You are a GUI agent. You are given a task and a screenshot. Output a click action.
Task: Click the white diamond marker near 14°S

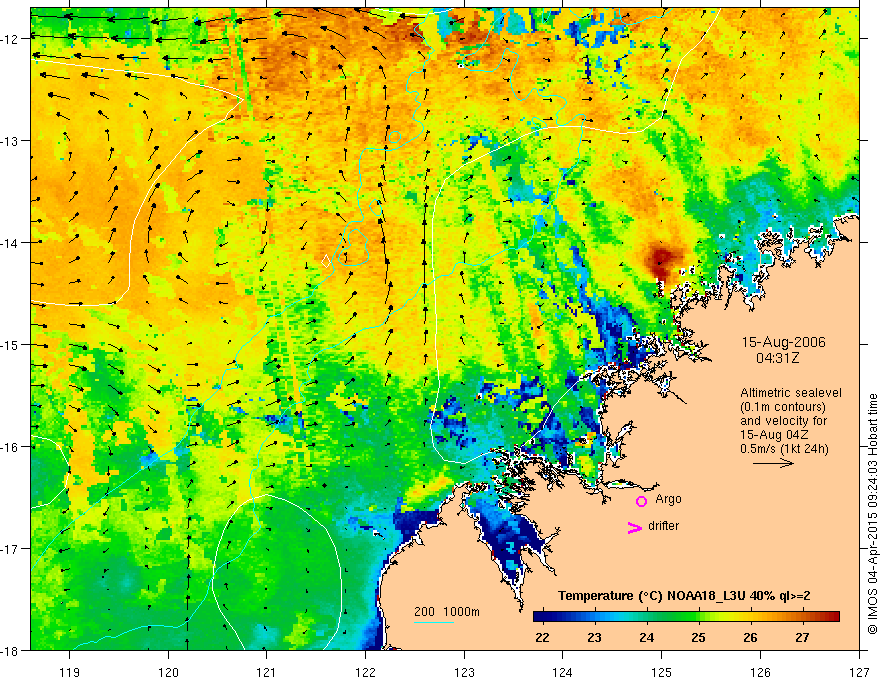[326, 261]
